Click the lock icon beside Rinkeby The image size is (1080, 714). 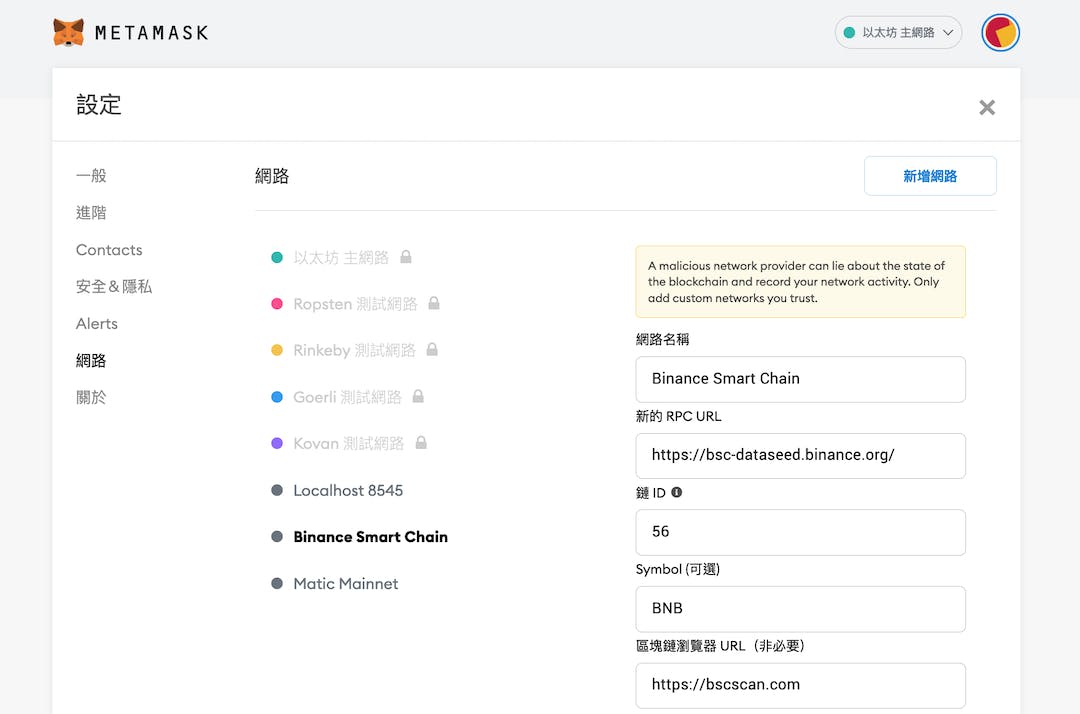click(432, 349)
